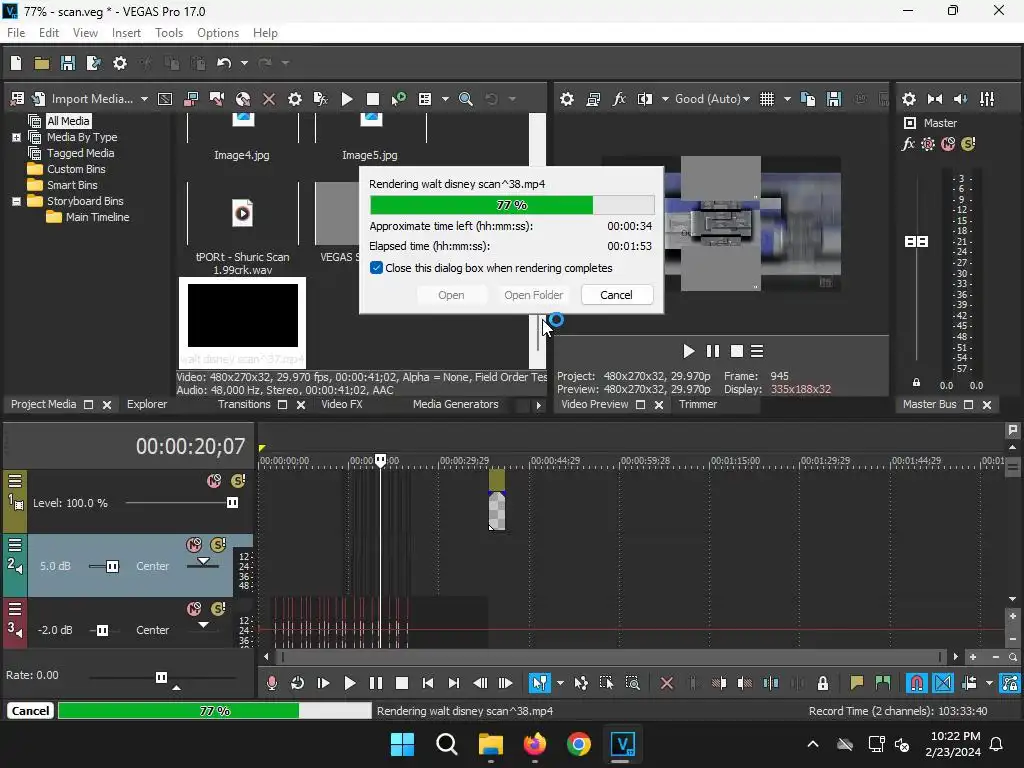This screenshot has width=1024, height=768.
Task: Save snapshot to file icon in preview
Action: tap(833, 99)
